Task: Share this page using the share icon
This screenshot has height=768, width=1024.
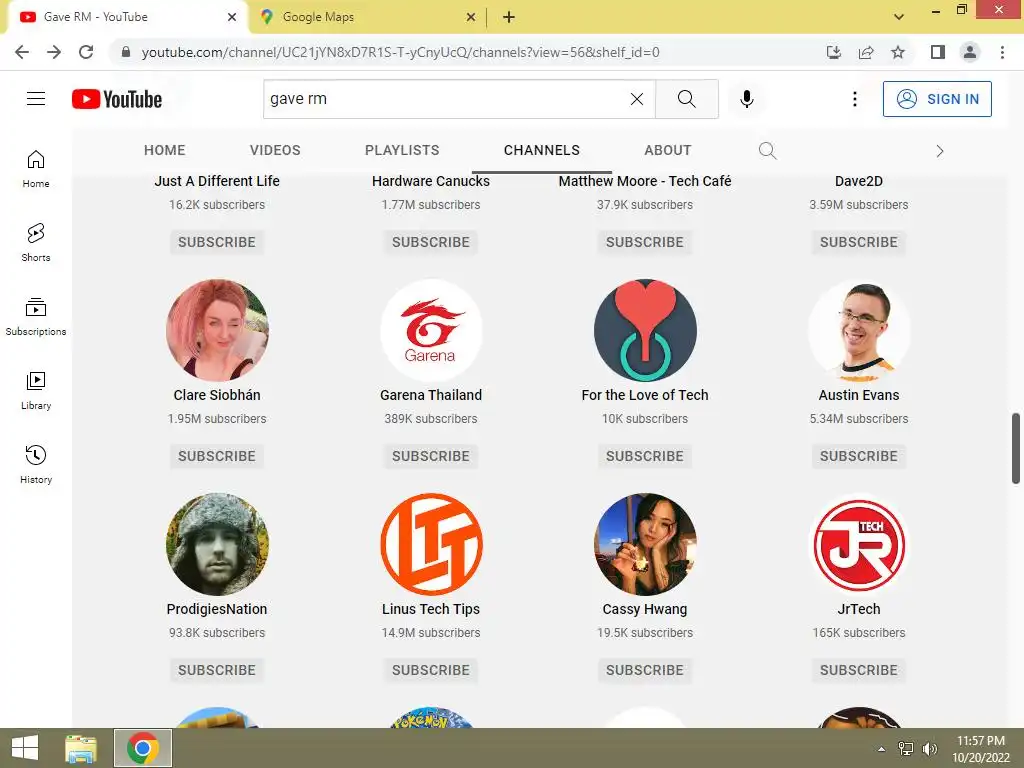Action: [866, 52]
